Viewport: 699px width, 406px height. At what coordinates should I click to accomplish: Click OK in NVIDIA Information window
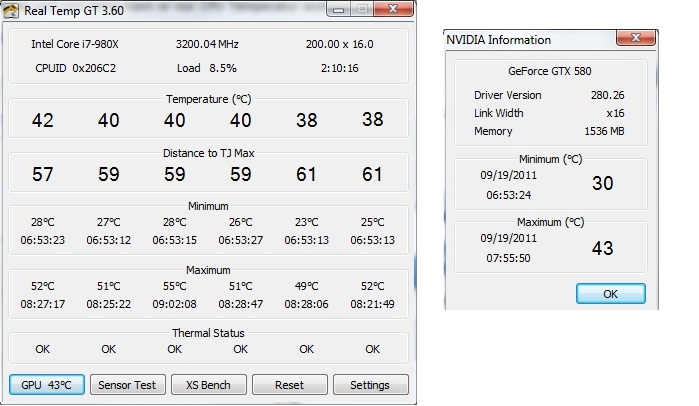(x=610, y=294)
